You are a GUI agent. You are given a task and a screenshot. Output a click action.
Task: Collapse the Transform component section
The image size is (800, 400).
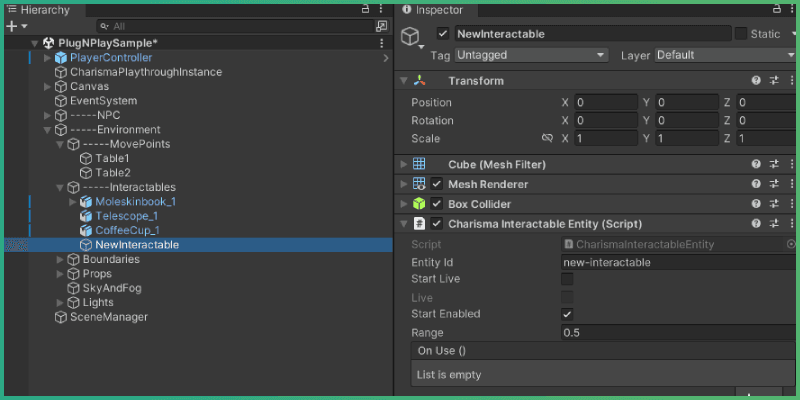404,81
